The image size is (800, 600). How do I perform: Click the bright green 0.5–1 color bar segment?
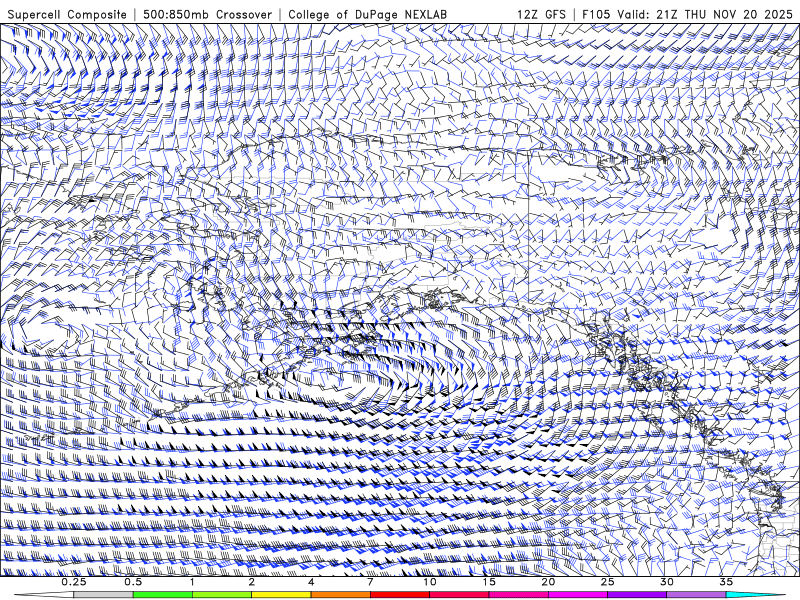(163, 595)
